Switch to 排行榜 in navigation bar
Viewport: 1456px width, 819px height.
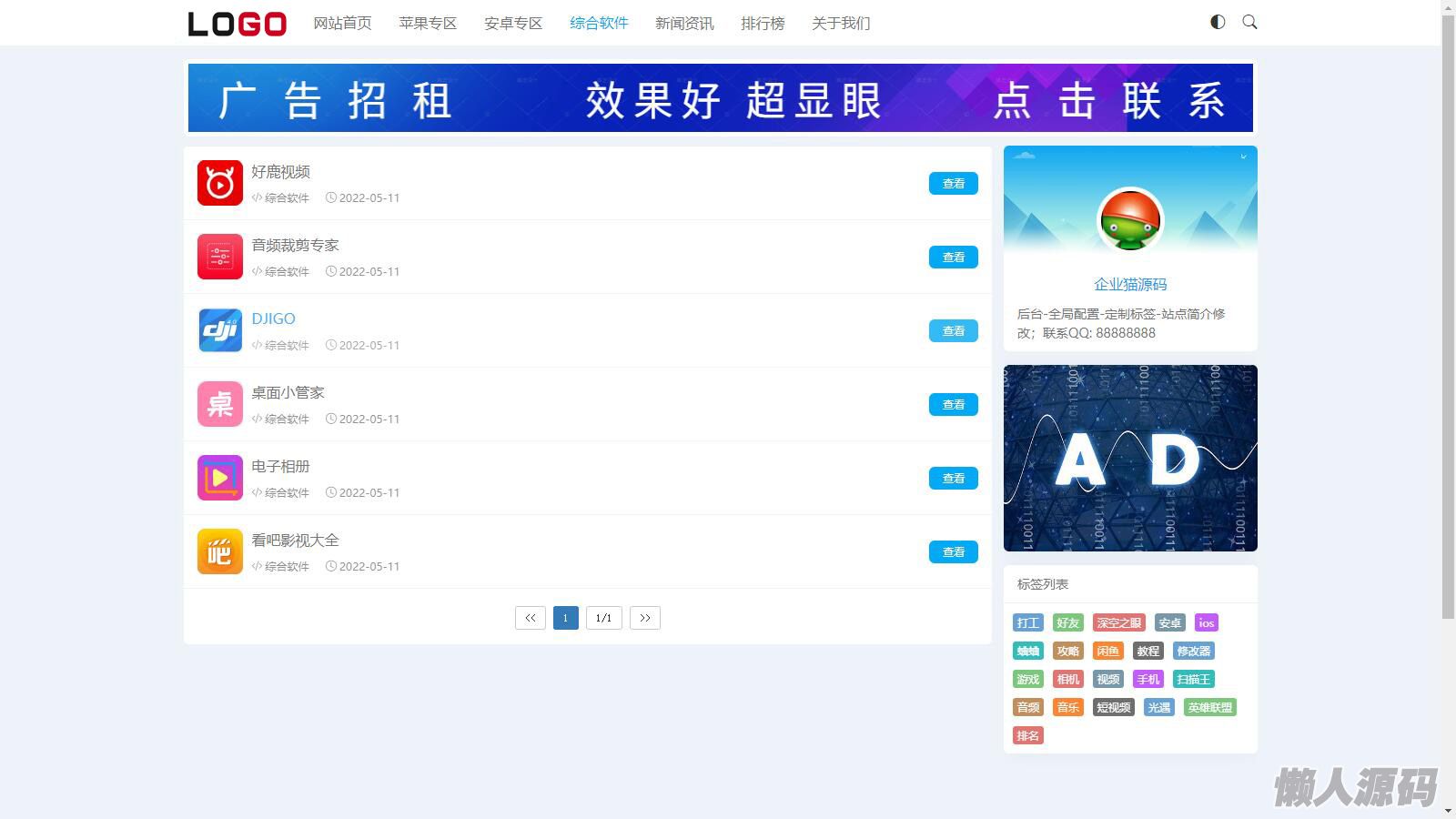coord(762,24)
